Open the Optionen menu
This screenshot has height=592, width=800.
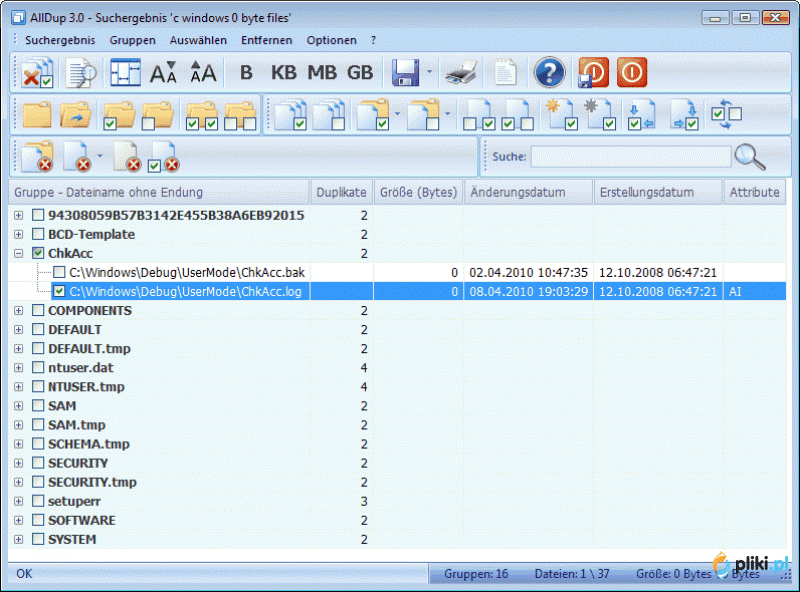331,40
